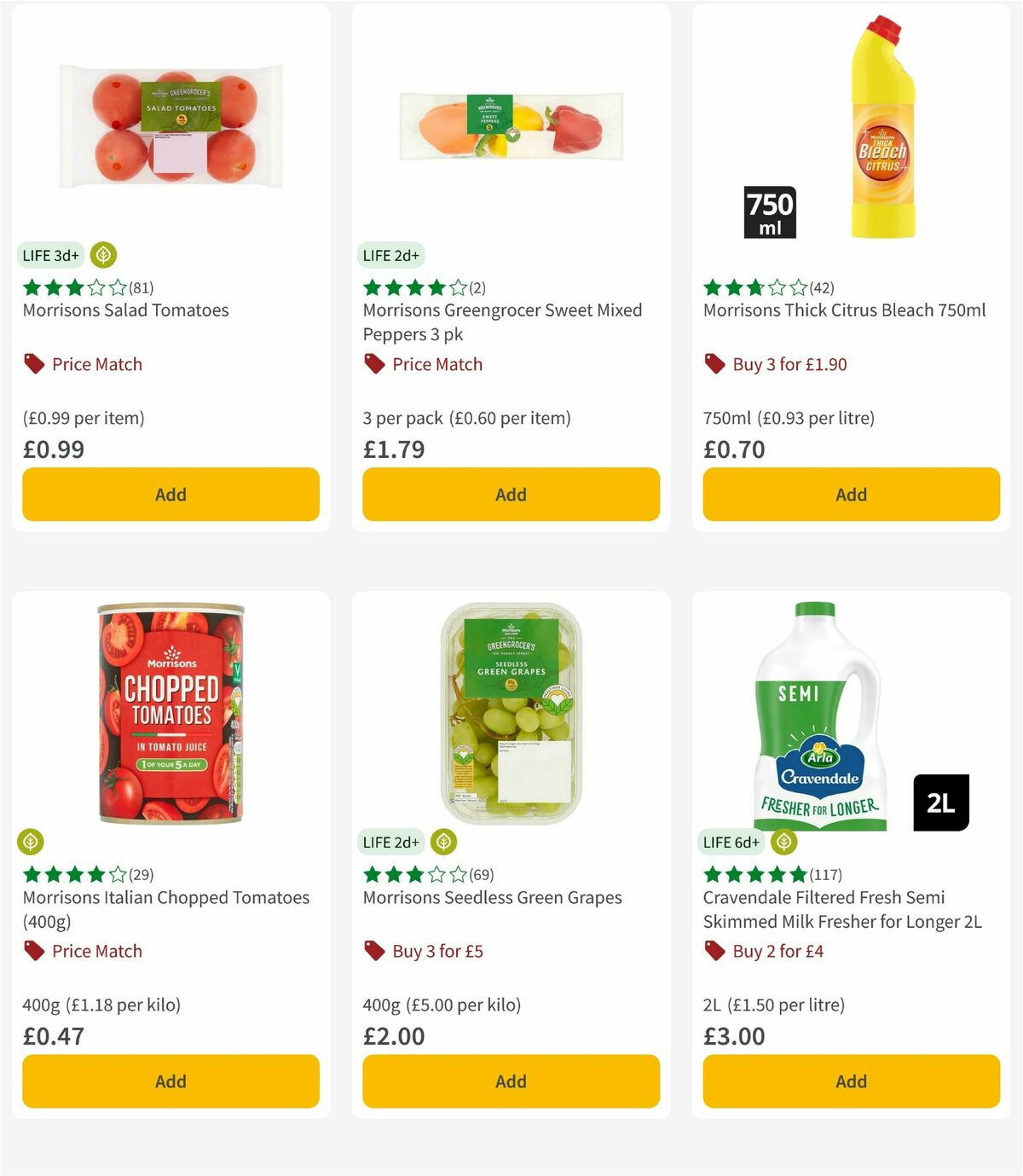
Task: Click the rating stars (42) on Citrus Bleach
Action: (x=754, y=287)
